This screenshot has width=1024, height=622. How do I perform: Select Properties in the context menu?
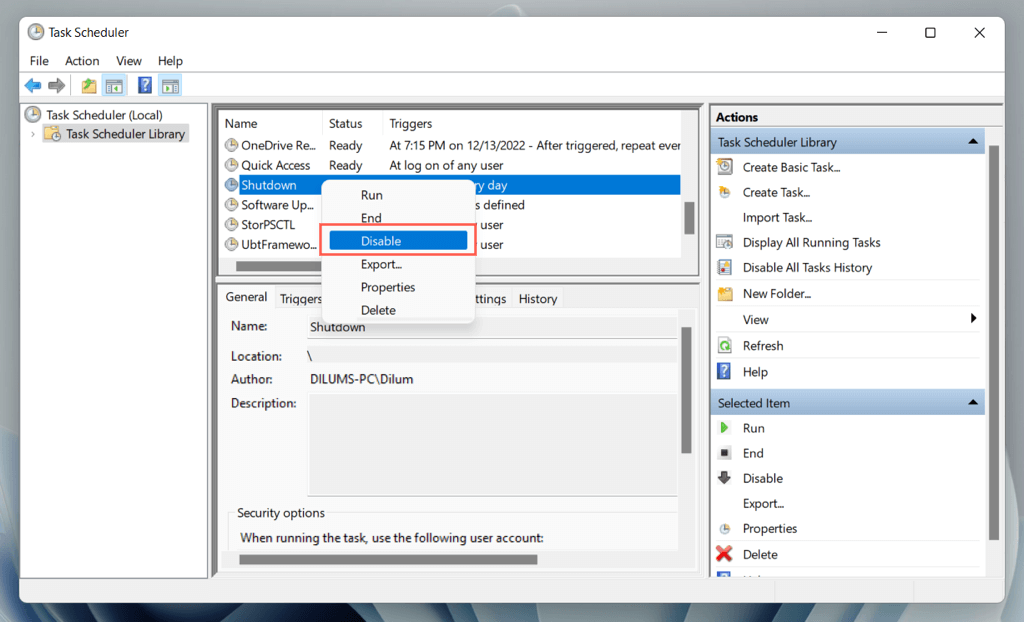coord(388,287)
